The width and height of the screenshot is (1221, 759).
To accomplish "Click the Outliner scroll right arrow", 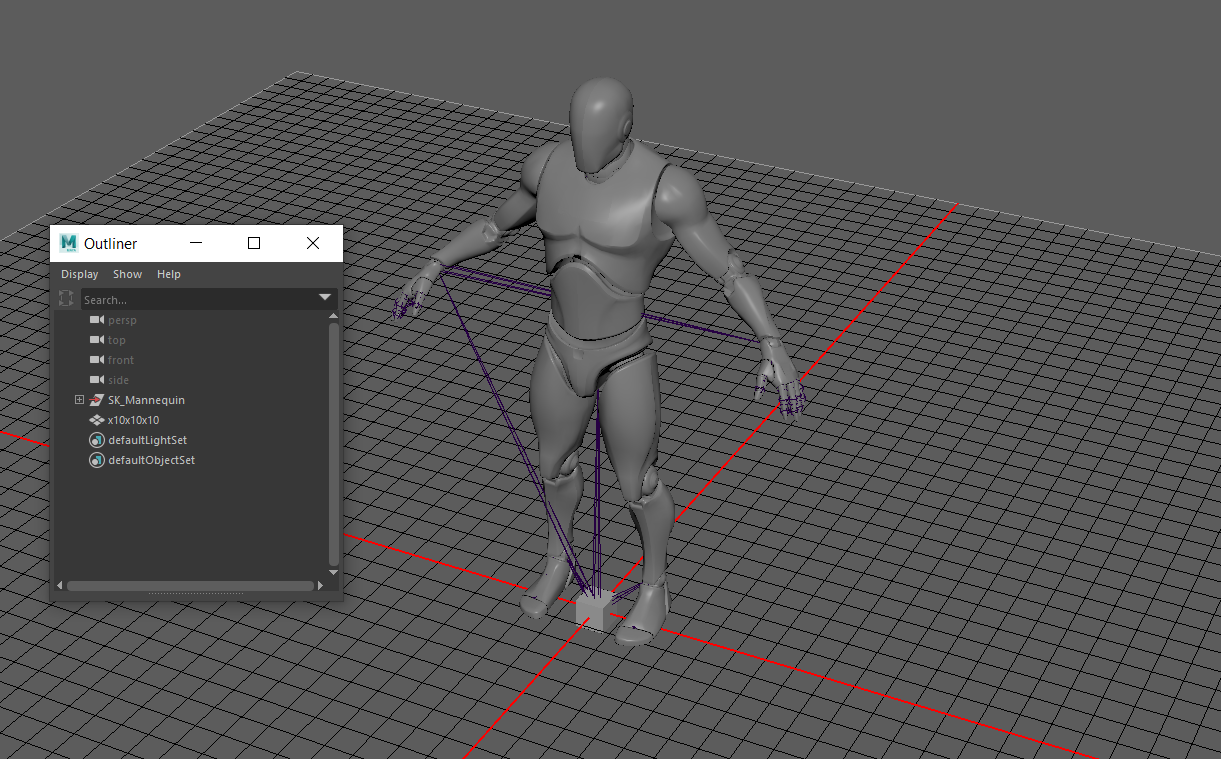I will coord(322,586).
